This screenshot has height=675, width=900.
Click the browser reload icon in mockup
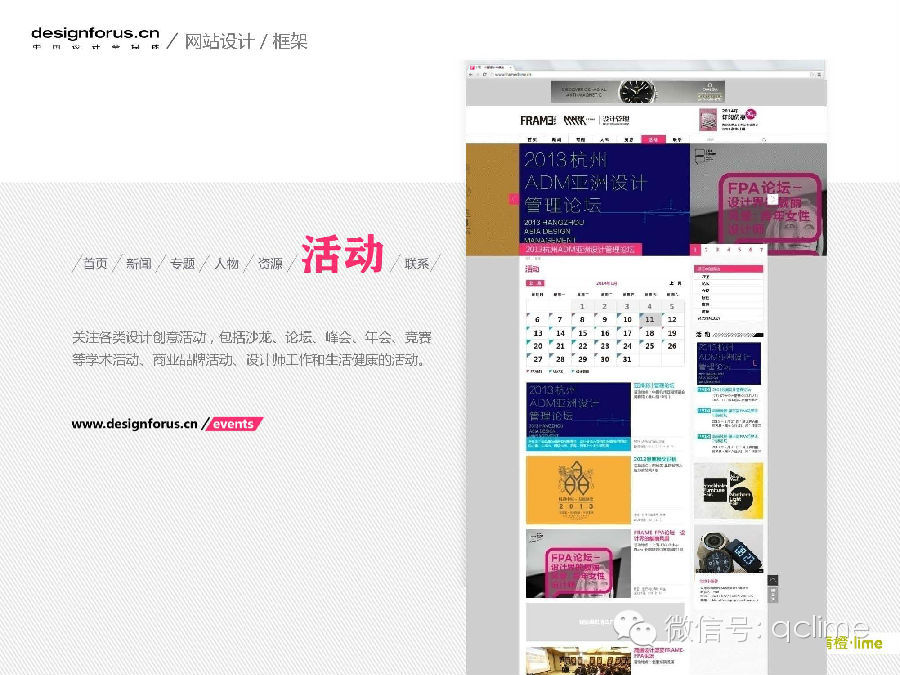(x=485, y=75)
